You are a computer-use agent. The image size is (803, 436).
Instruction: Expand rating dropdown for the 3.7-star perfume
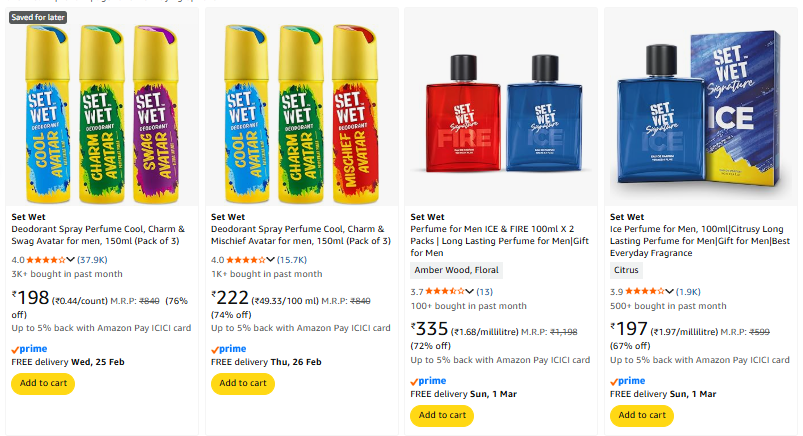[x=471, y=292]
